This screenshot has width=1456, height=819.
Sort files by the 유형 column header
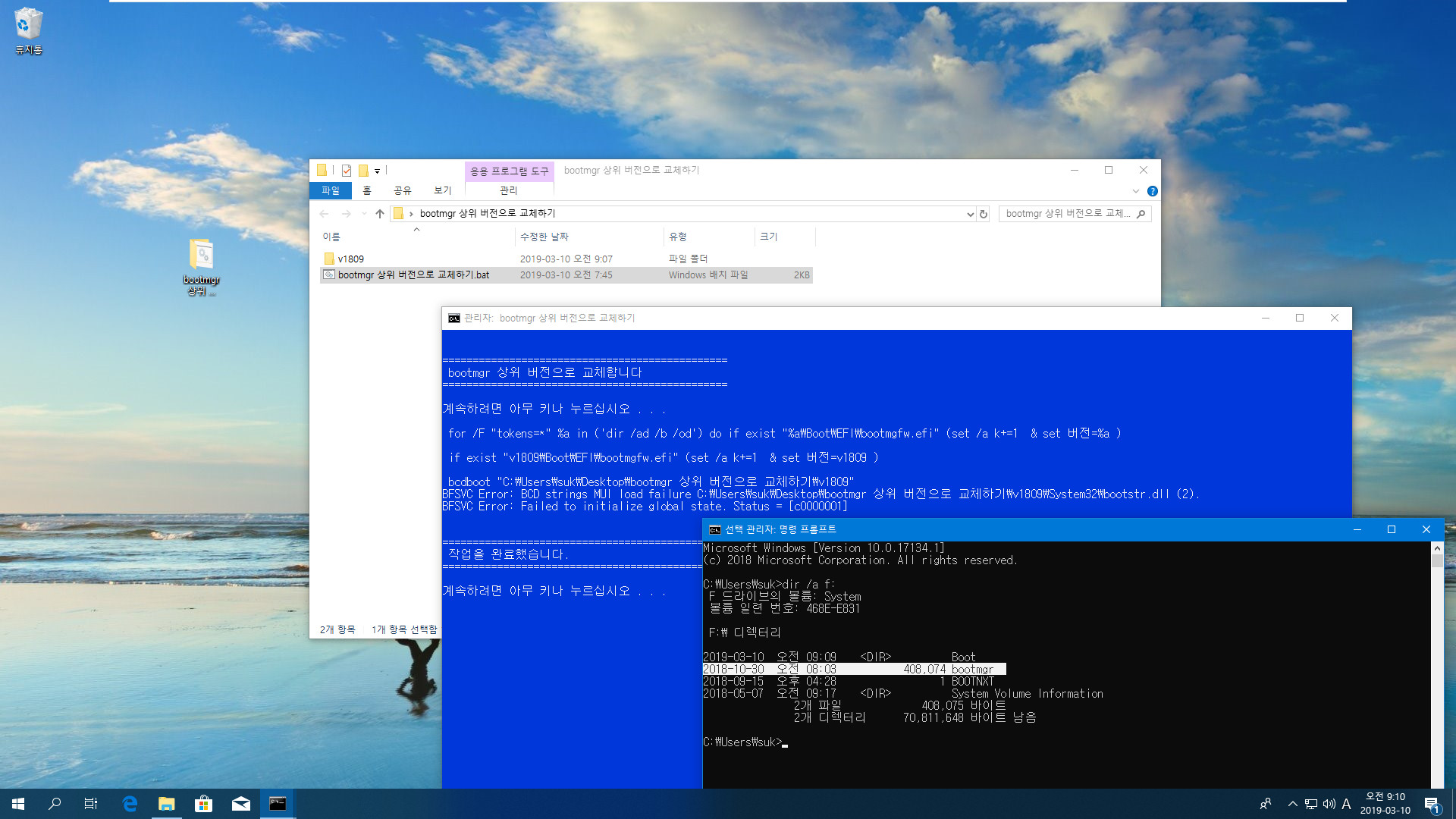[709, 237]
